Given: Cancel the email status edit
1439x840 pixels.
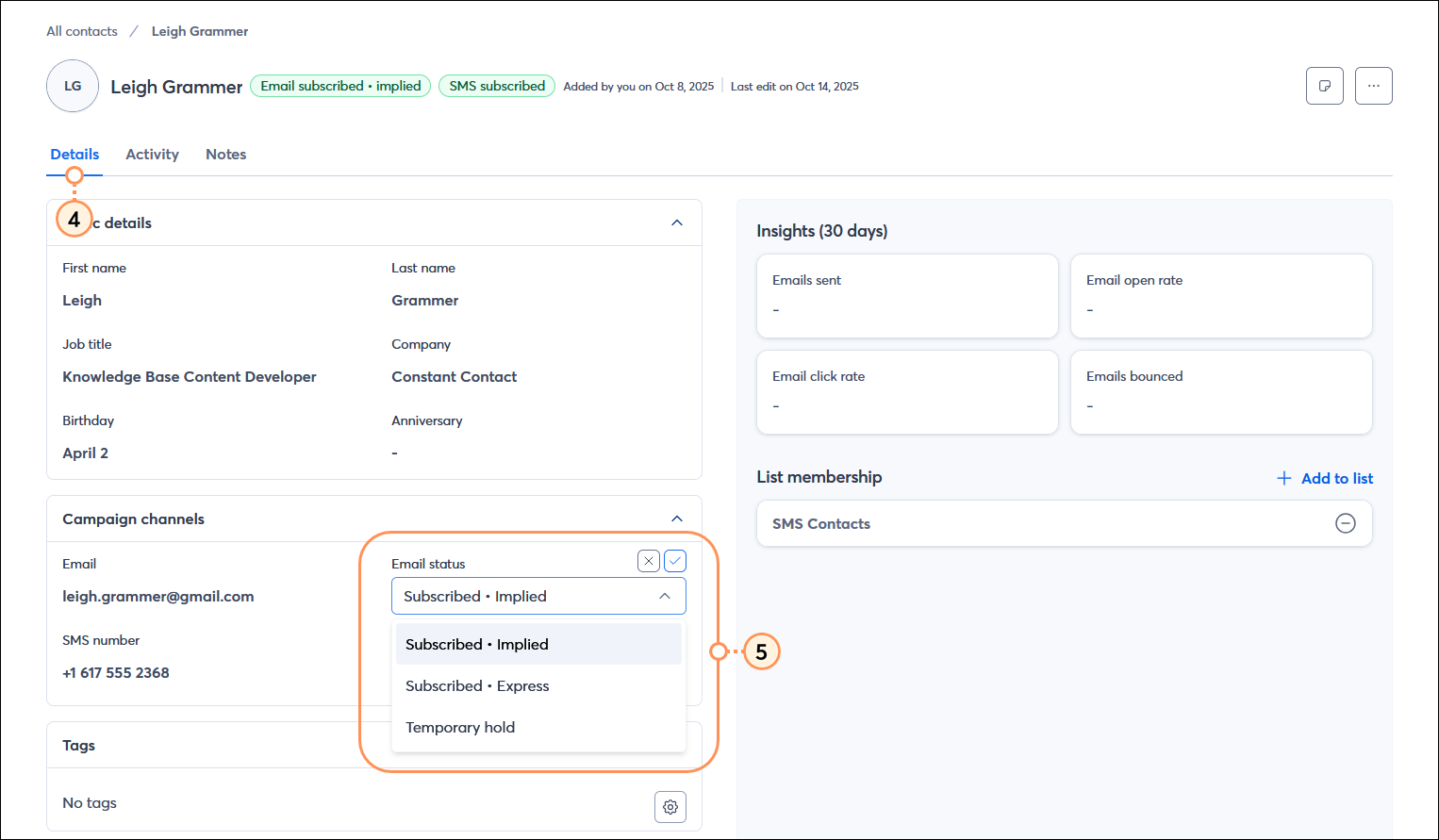Looking at the screenshot, I should click(649, 561).
